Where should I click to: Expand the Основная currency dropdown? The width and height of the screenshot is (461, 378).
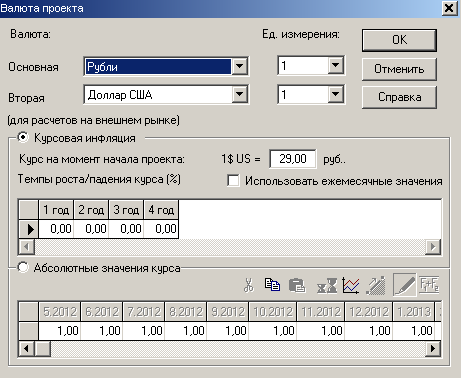(x=239, y=66)
